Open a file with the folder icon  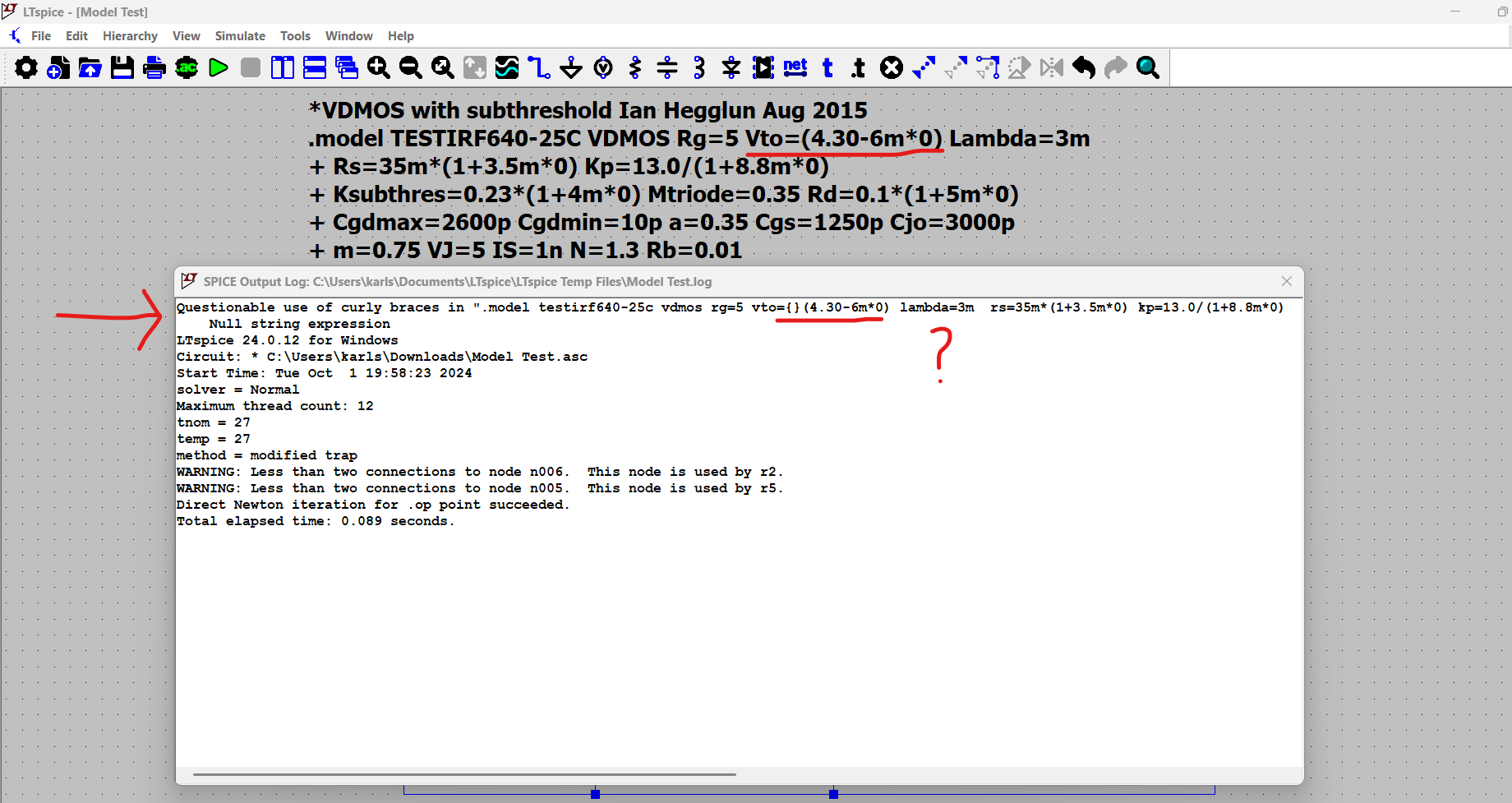pyautogui.click(x=90, y=67)
